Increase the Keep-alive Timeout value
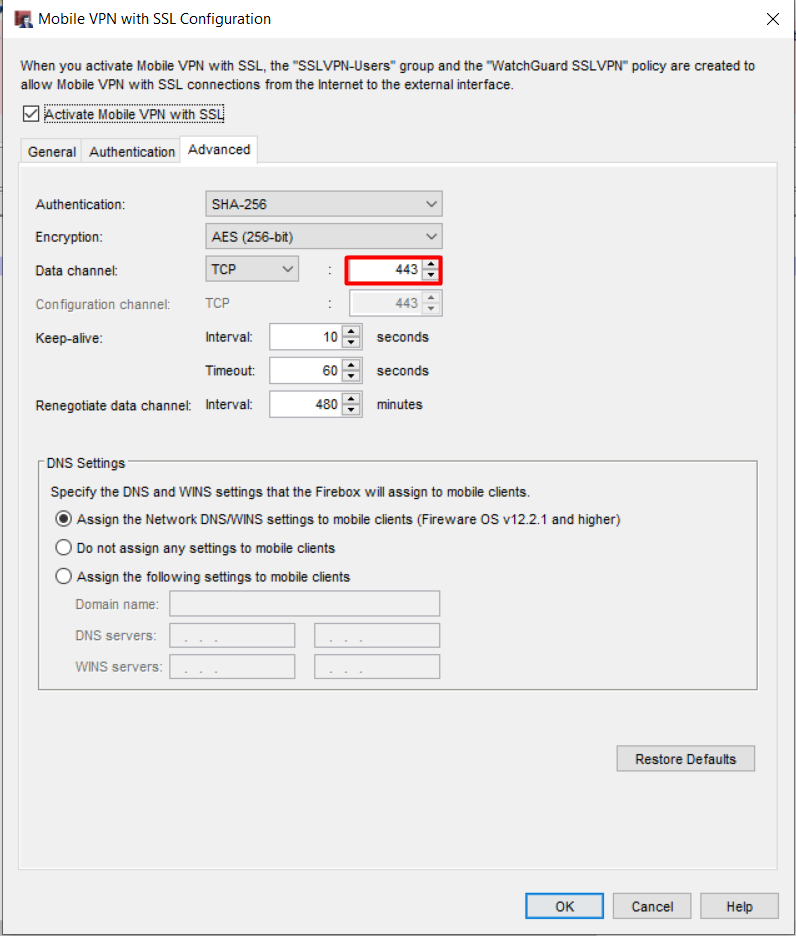The width and height of the screenshot is (796, 936). [x=352, y=365]
